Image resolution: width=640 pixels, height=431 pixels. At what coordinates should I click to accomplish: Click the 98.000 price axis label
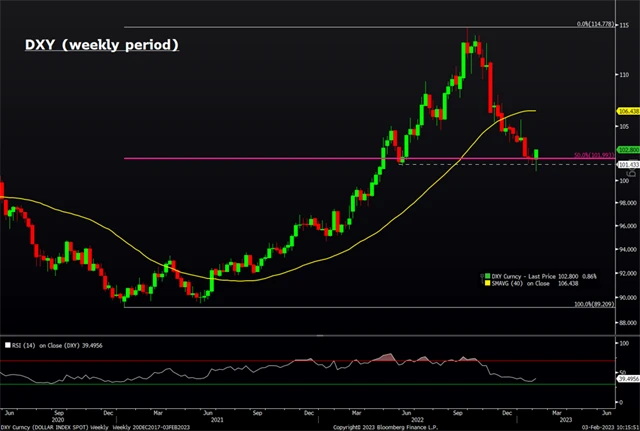pos(628,203)
